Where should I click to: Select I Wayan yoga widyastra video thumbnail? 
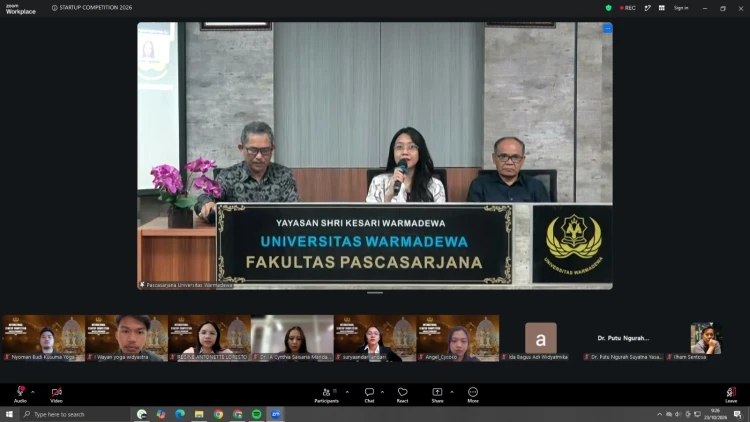click(x=127, y=338)
